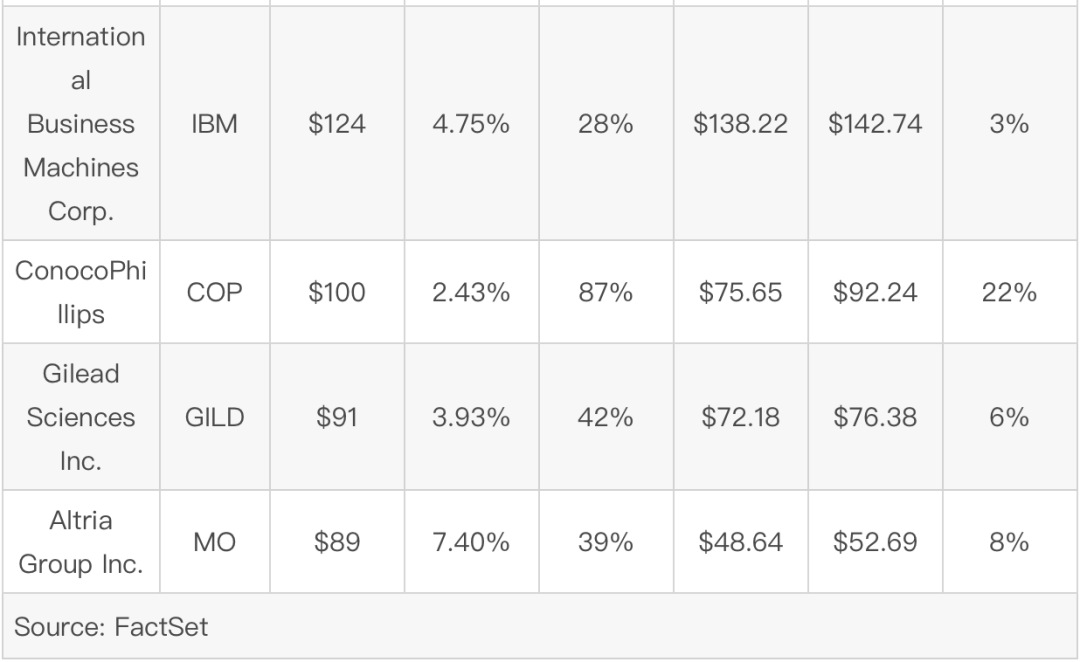The image size is (1080, 662).
Task: Select the 4.75% cell
Action: tap(471, 124)
